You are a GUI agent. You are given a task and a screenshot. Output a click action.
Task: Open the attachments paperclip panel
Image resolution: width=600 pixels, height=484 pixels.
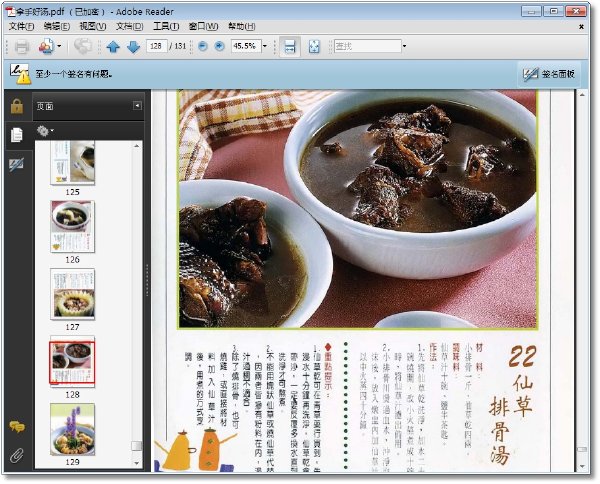point(16,455)
